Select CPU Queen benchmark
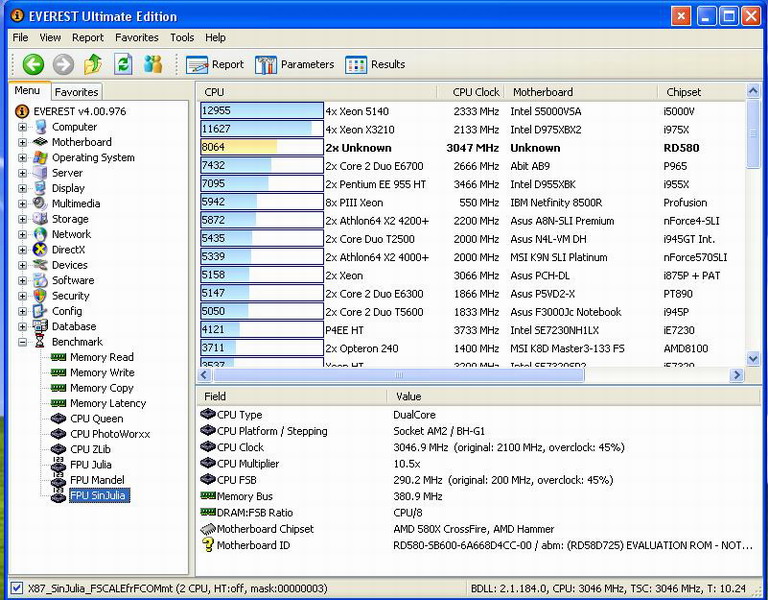Image resolution: width=768 pixels, height=600 pixels. click(x=96, y=418)
